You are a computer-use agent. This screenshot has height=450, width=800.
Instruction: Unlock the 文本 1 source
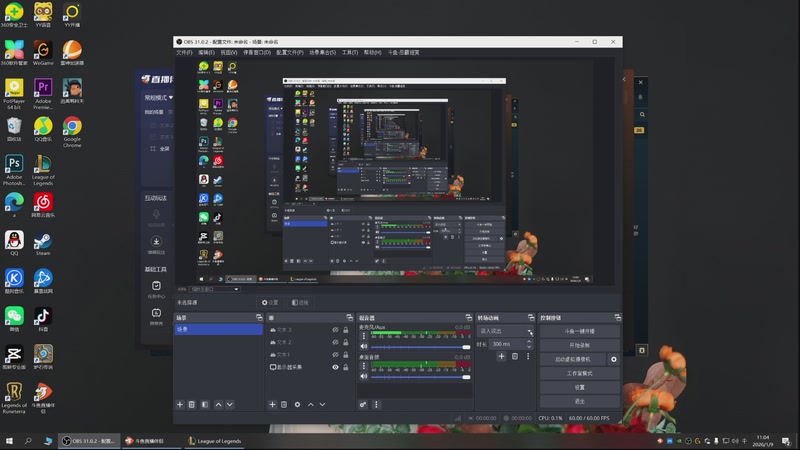[346, 355]
